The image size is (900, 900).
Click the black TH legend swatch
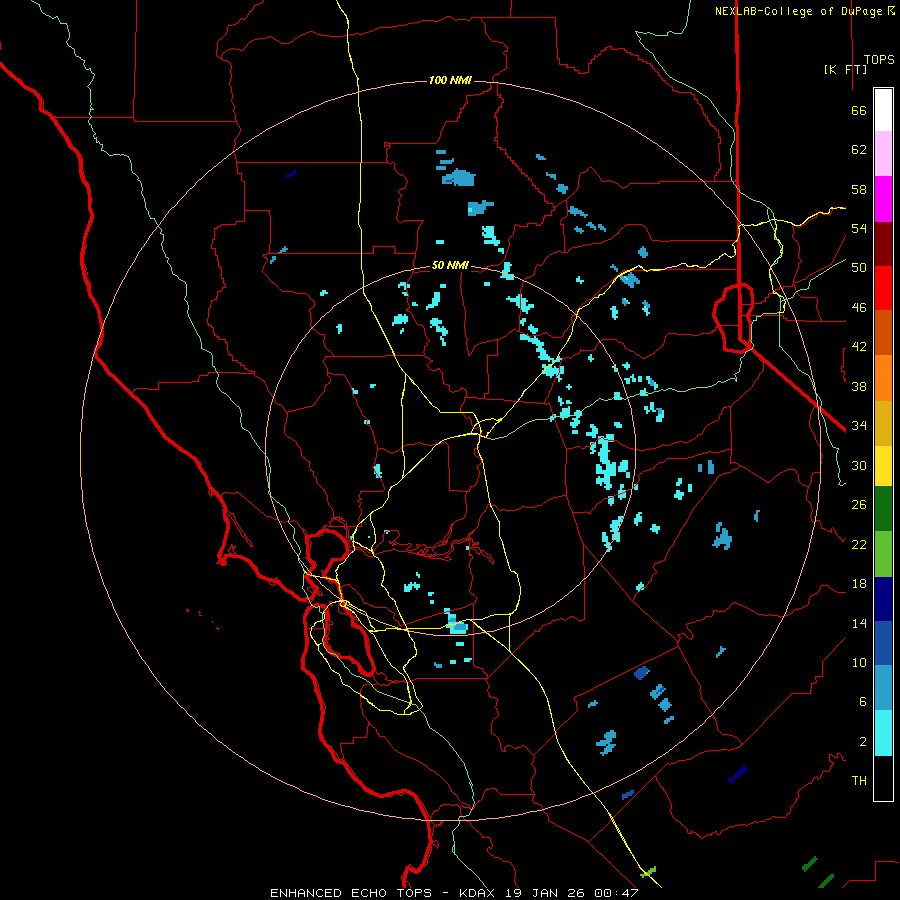pyautogui.click(x=883, y=778)
